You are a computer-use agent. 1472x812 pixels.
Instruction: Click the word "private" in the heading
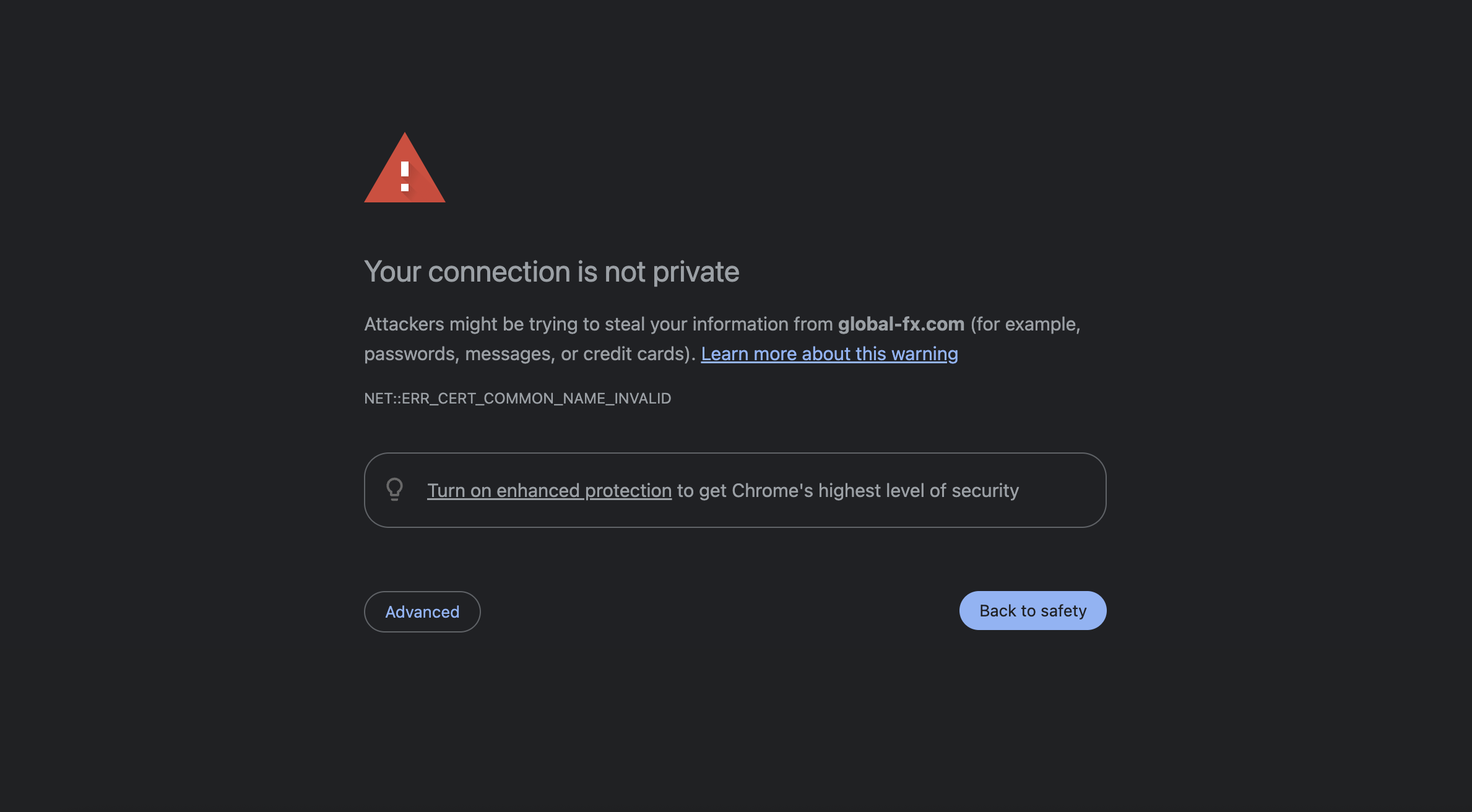696,272
